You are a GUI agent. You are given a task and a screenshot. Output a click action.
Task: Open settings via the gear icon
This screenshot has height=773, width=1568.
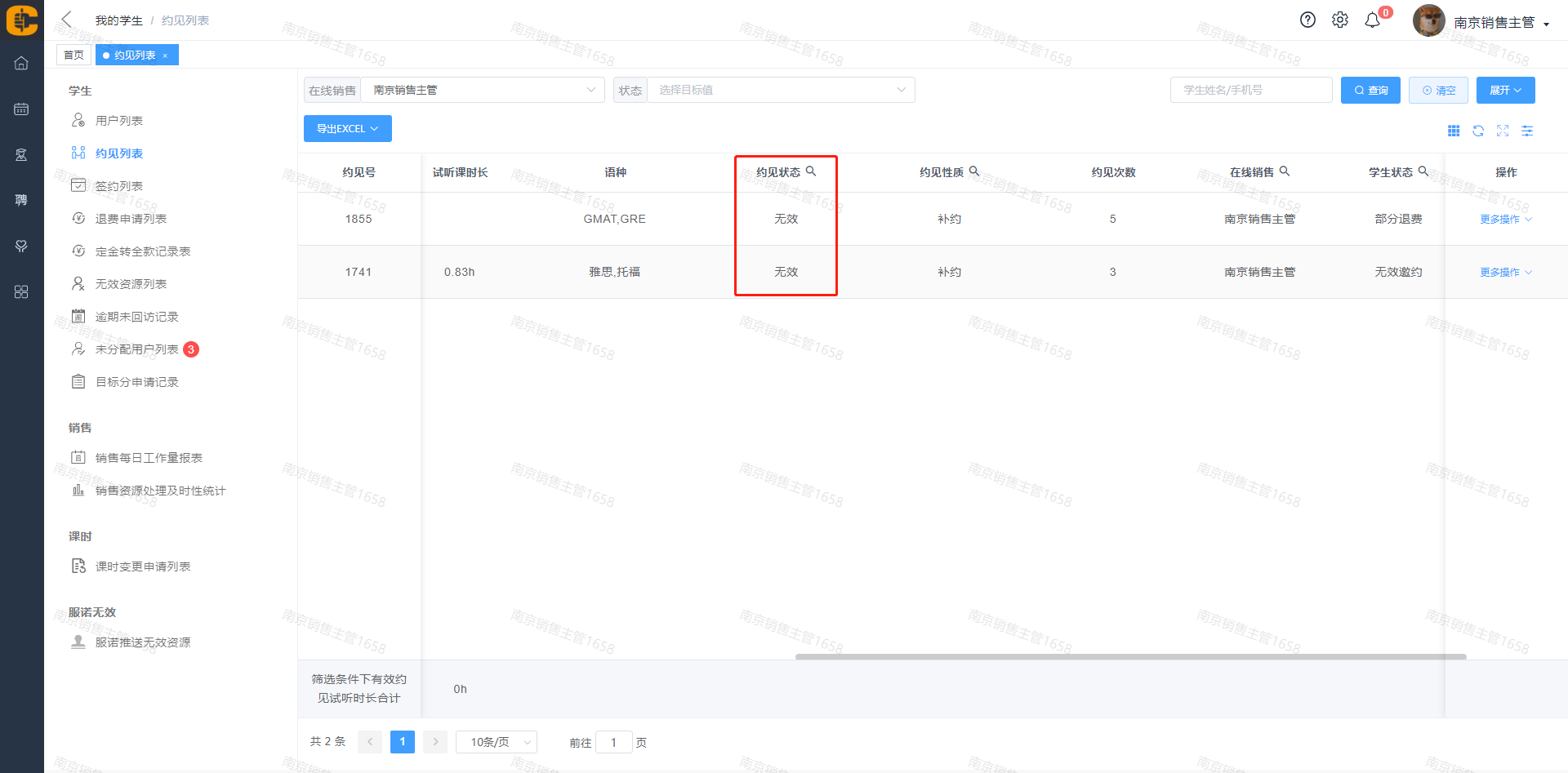click(1340, 20)
